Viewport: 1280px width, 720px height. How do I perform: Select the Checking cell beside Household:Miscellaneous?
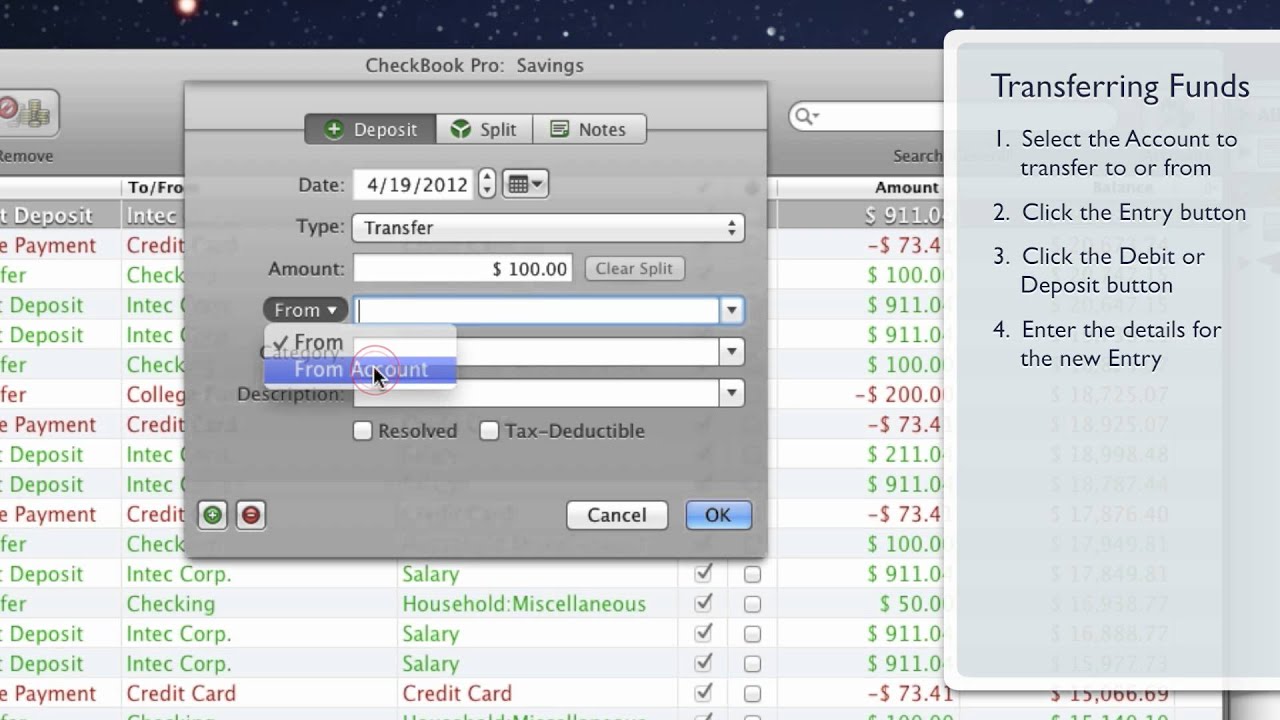click(170, 604)
